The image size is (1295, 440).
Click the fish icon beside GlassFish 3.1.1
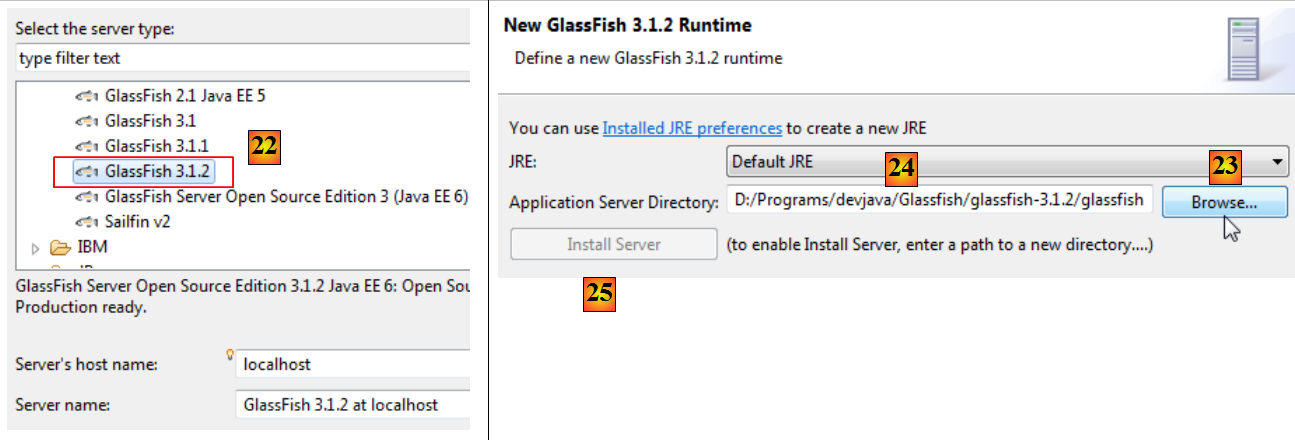[88, 146]
